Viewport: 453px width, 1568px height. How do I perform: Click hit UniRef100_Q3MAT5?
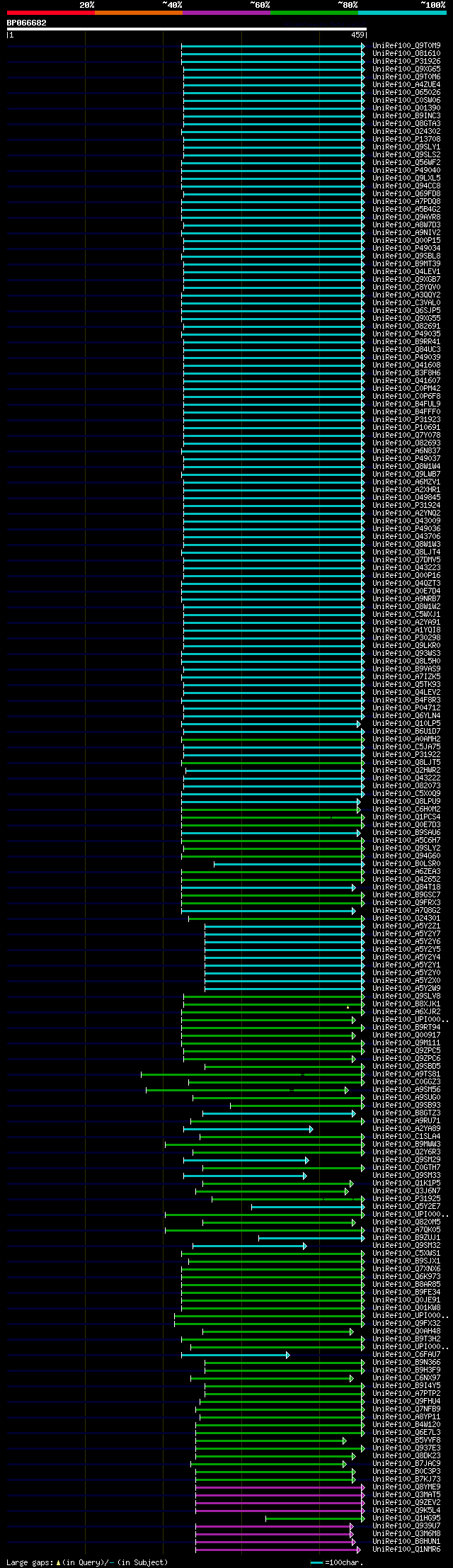coord(406,1495)
